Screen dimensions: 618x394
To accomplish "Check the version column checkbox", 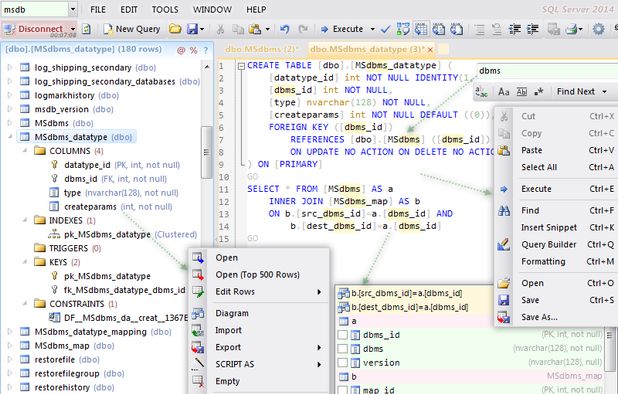I will (x=343, y=362).
